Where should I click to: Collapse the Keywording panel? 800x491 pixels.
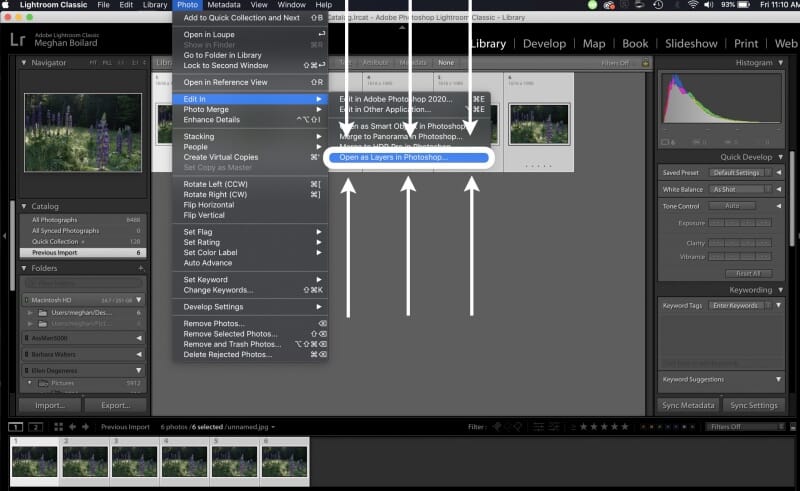(x=780, y=290)
